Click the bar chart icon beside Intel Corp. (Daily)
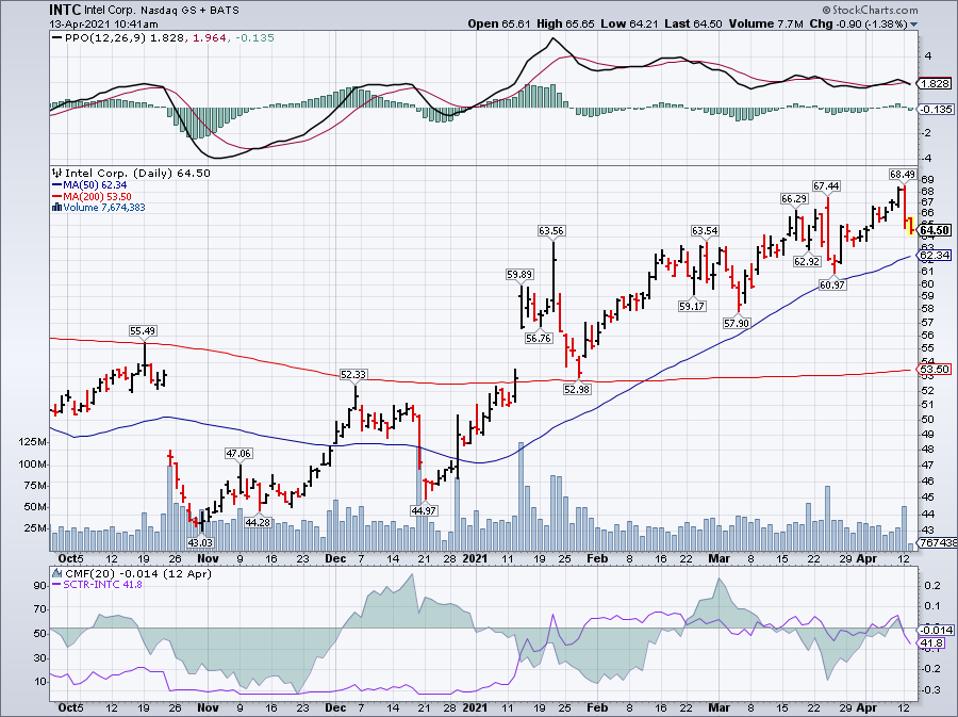 pyautogui.click(x=58, y=173)
